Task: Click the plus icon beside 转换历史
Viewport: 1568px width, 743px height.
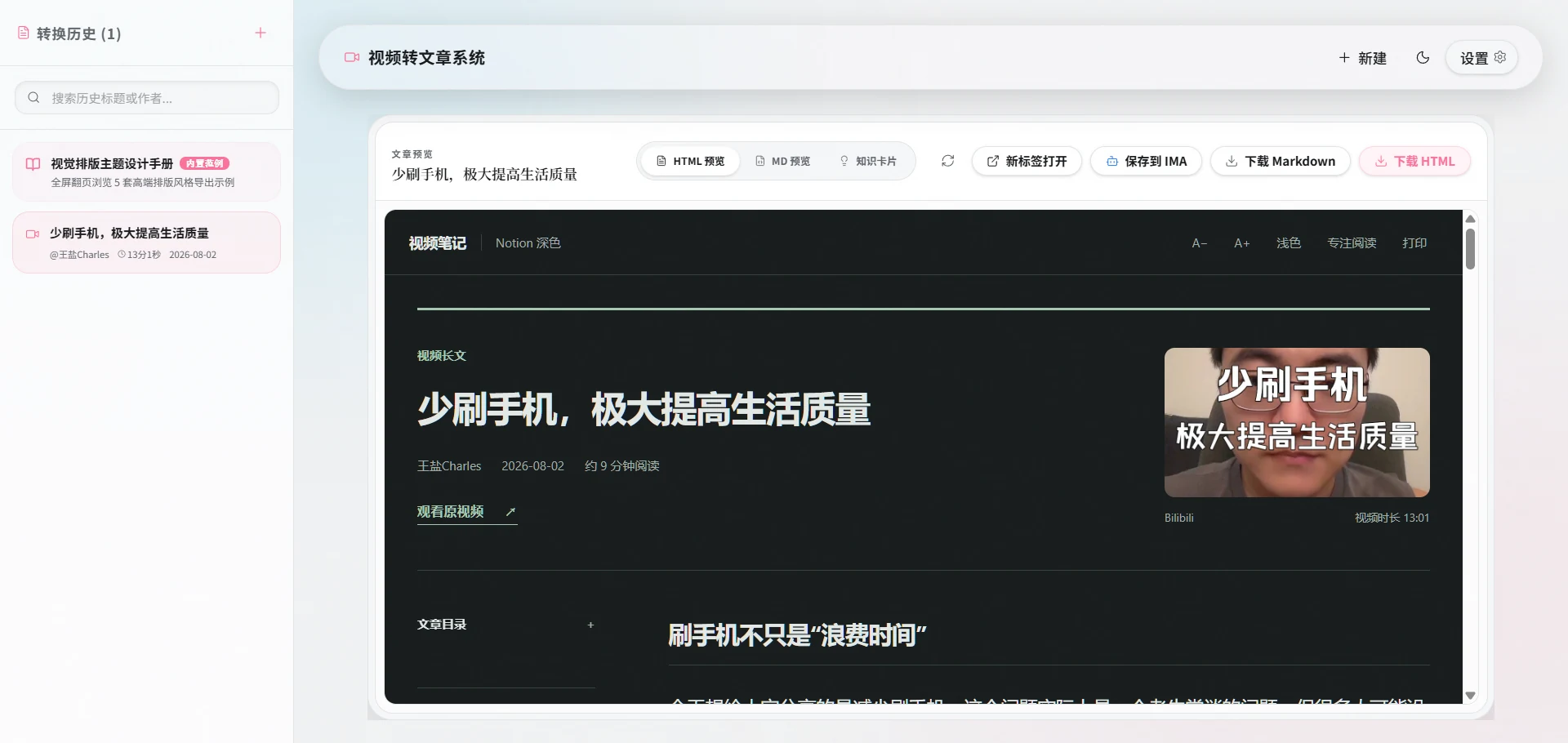Action: [261, 33]
